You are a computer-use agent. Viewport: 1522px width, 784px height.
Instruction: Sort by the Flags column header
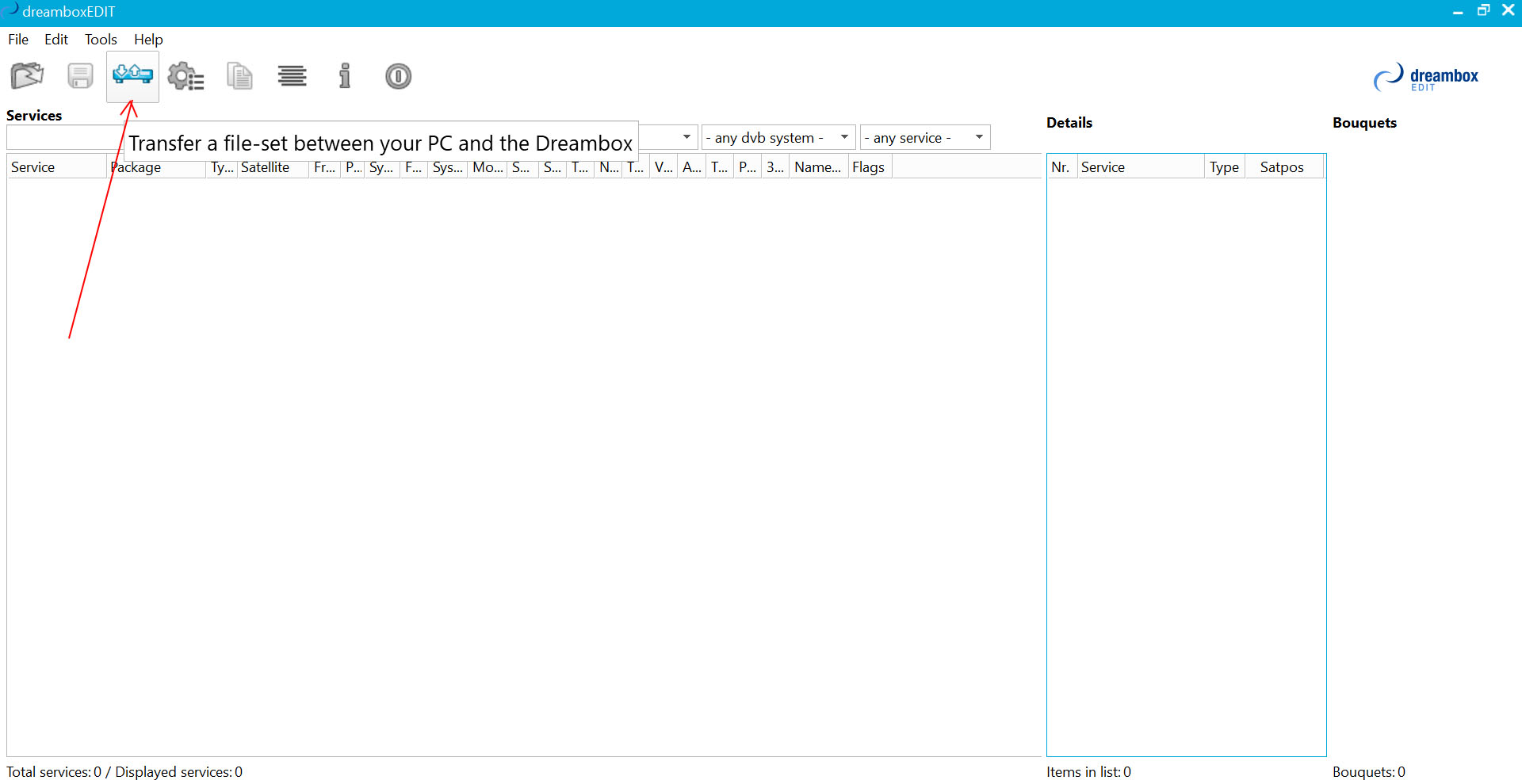[x=870, y=167]
